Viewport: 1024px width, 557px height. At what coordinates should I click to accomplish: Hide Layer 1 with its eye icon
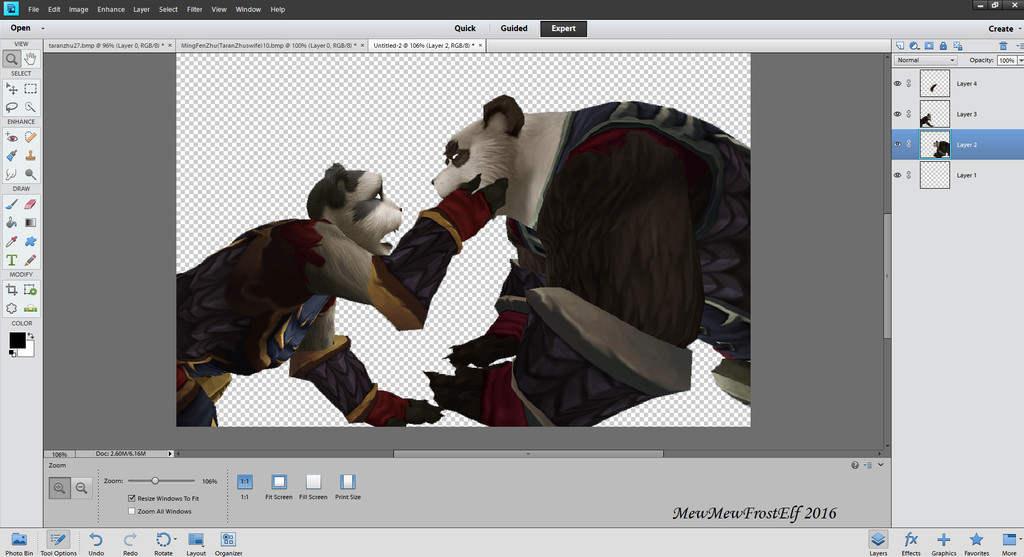coord(898,175)
